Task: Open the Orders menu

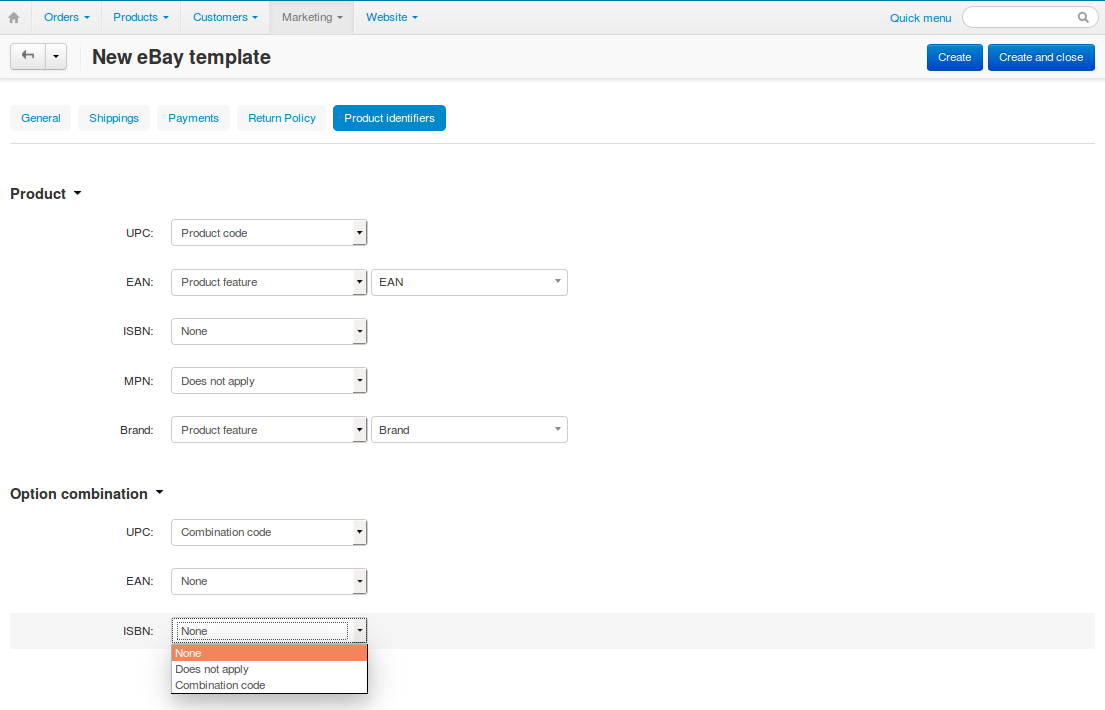Action: 66,18
